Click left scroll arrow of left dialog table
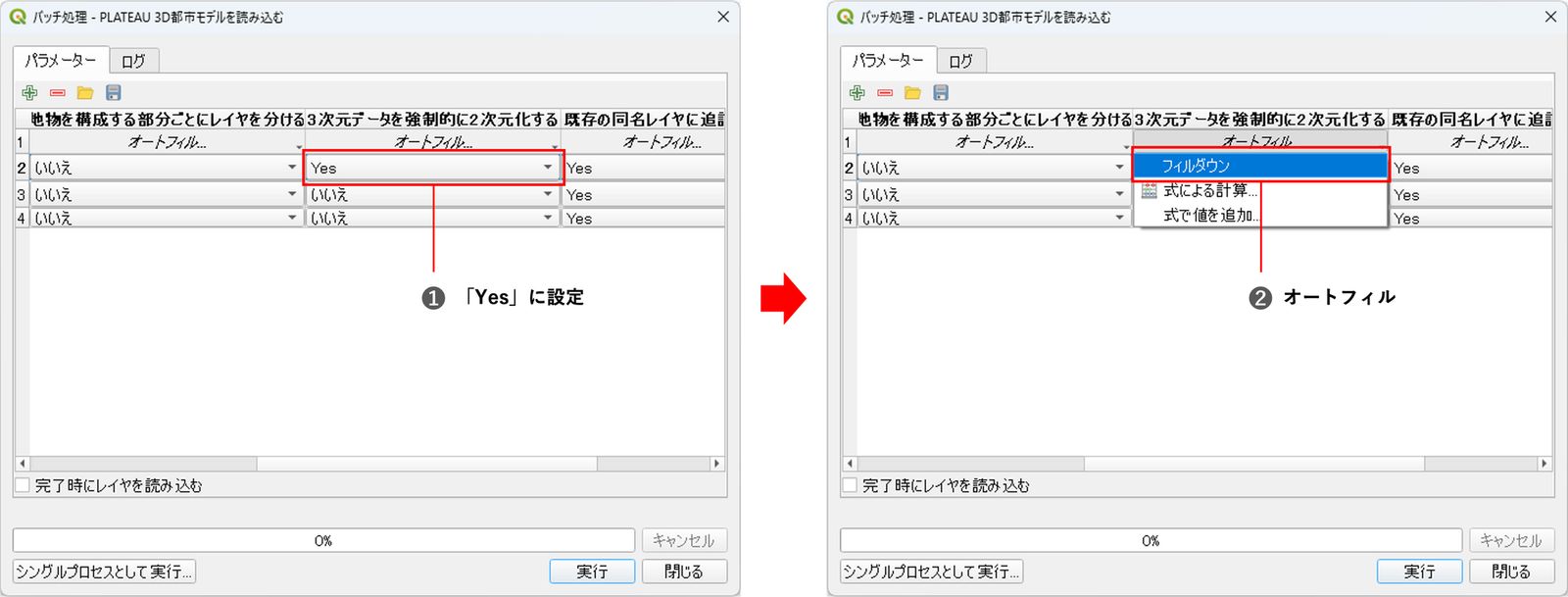This screenshot has width=1568, height=597. point(23,464)
